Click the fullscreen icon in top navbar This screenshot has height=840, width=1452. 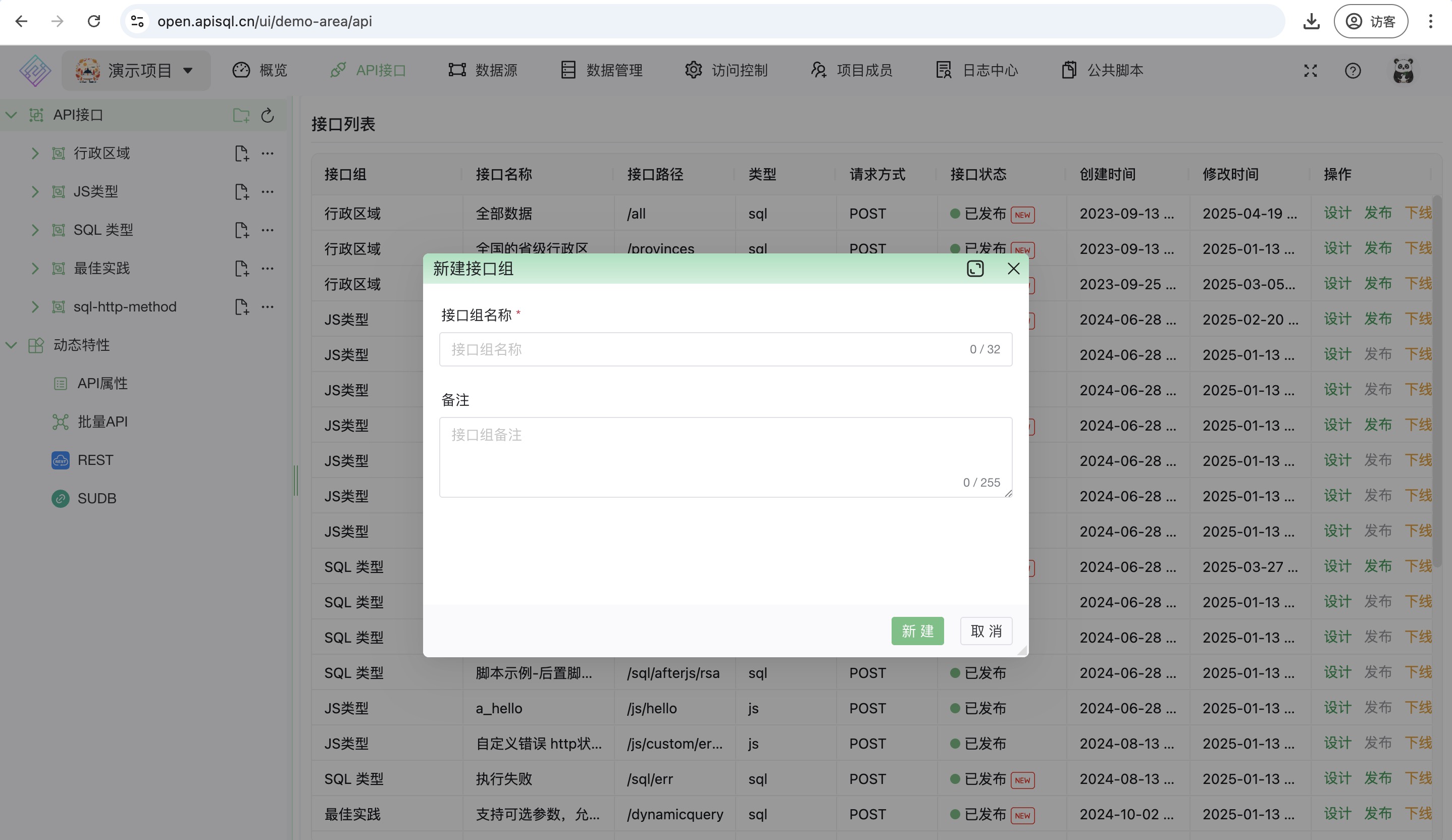click(x=1310, y=70)
